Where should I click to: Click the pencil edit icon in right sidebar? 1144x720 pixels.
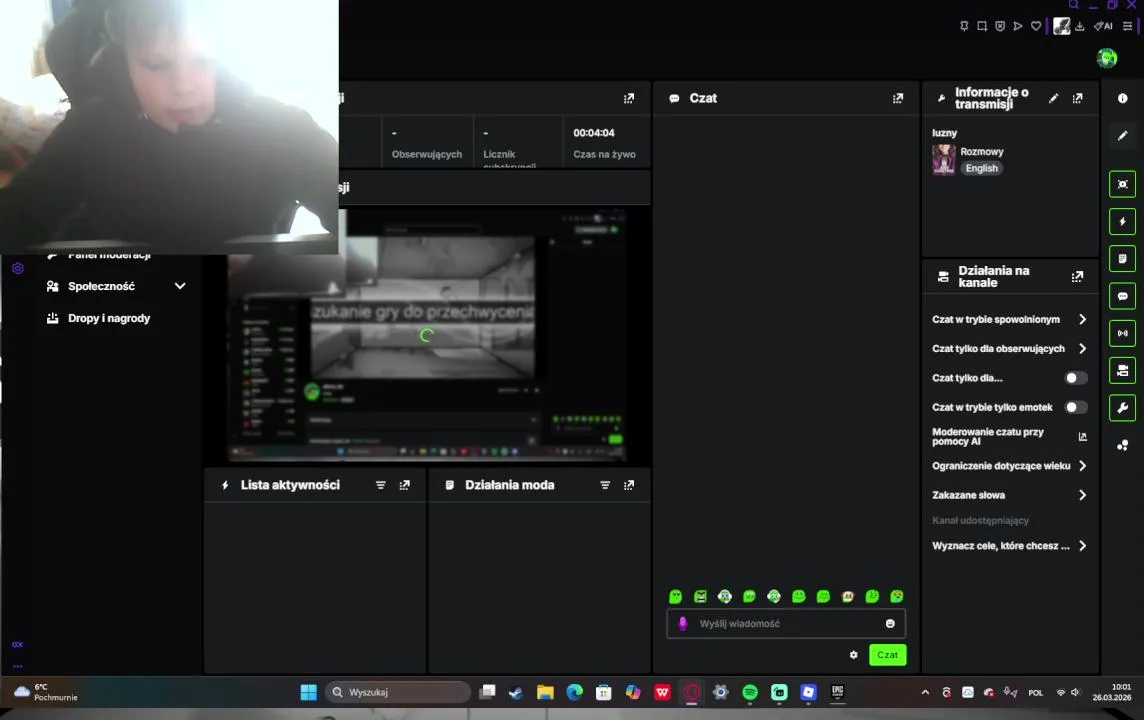[1122, 136]
